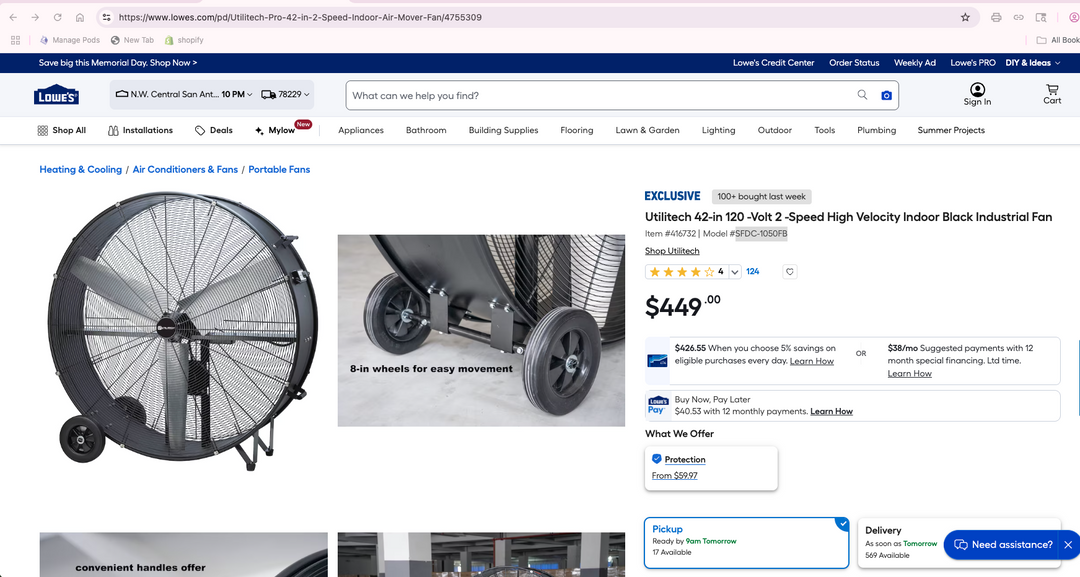Open Sign In account icon
This screenshot has height=577, width=1080.
(x=977, y=94)
